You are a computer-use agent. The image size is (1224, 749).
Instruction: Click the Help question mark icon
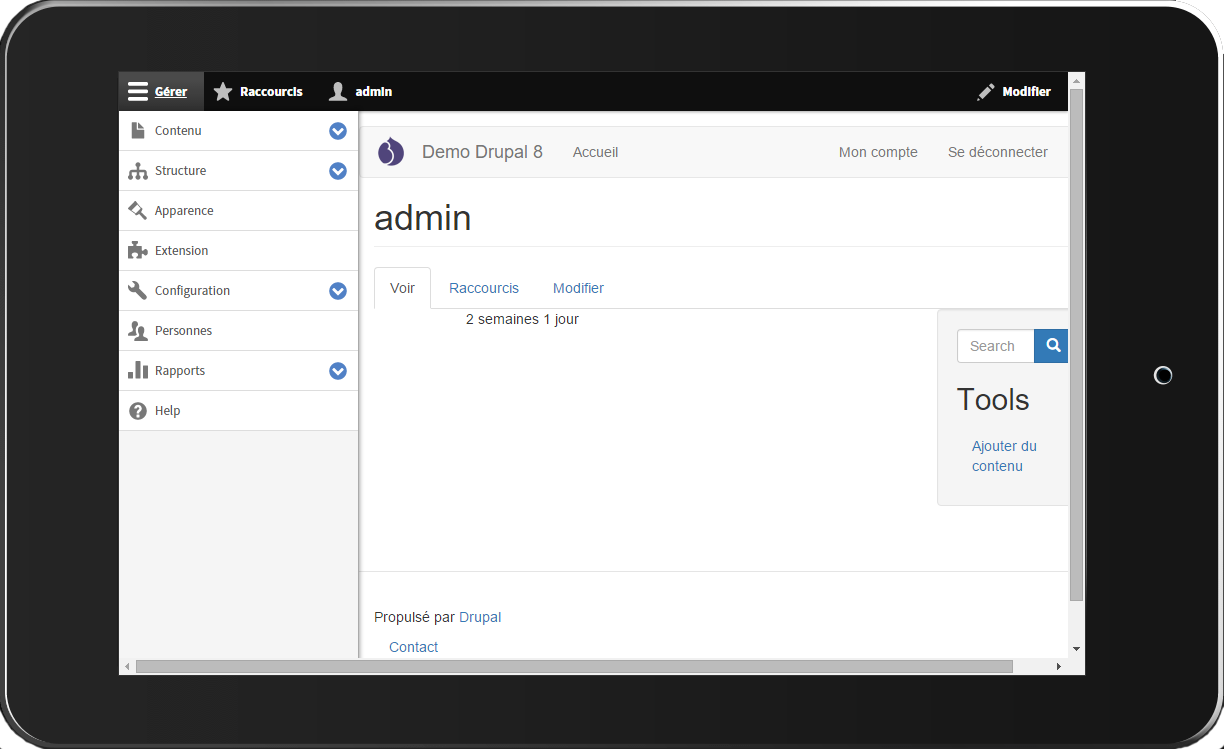tap(138, 411)
